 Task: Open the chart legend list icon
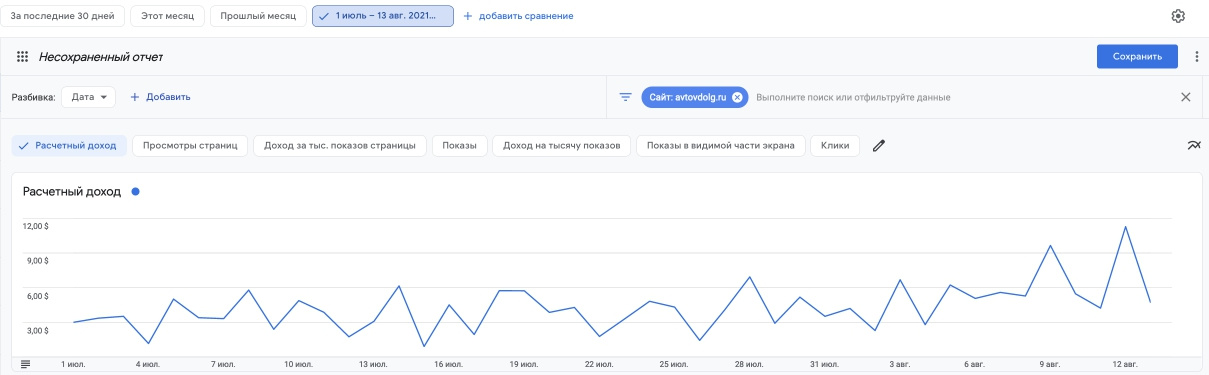tap(25, 363)
